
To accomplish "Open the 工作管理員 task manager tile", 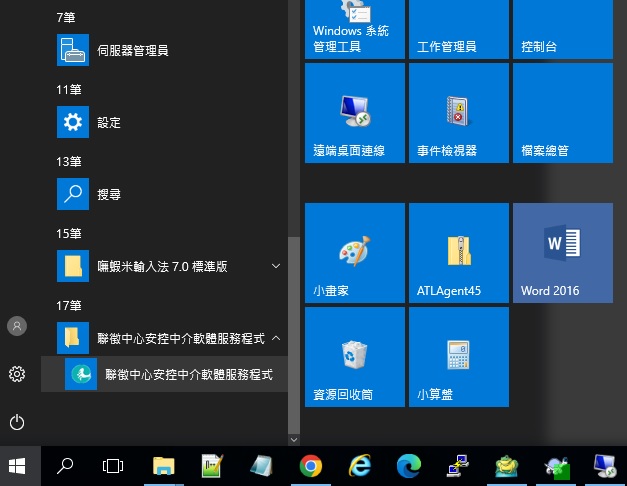I will coord(458,28).
